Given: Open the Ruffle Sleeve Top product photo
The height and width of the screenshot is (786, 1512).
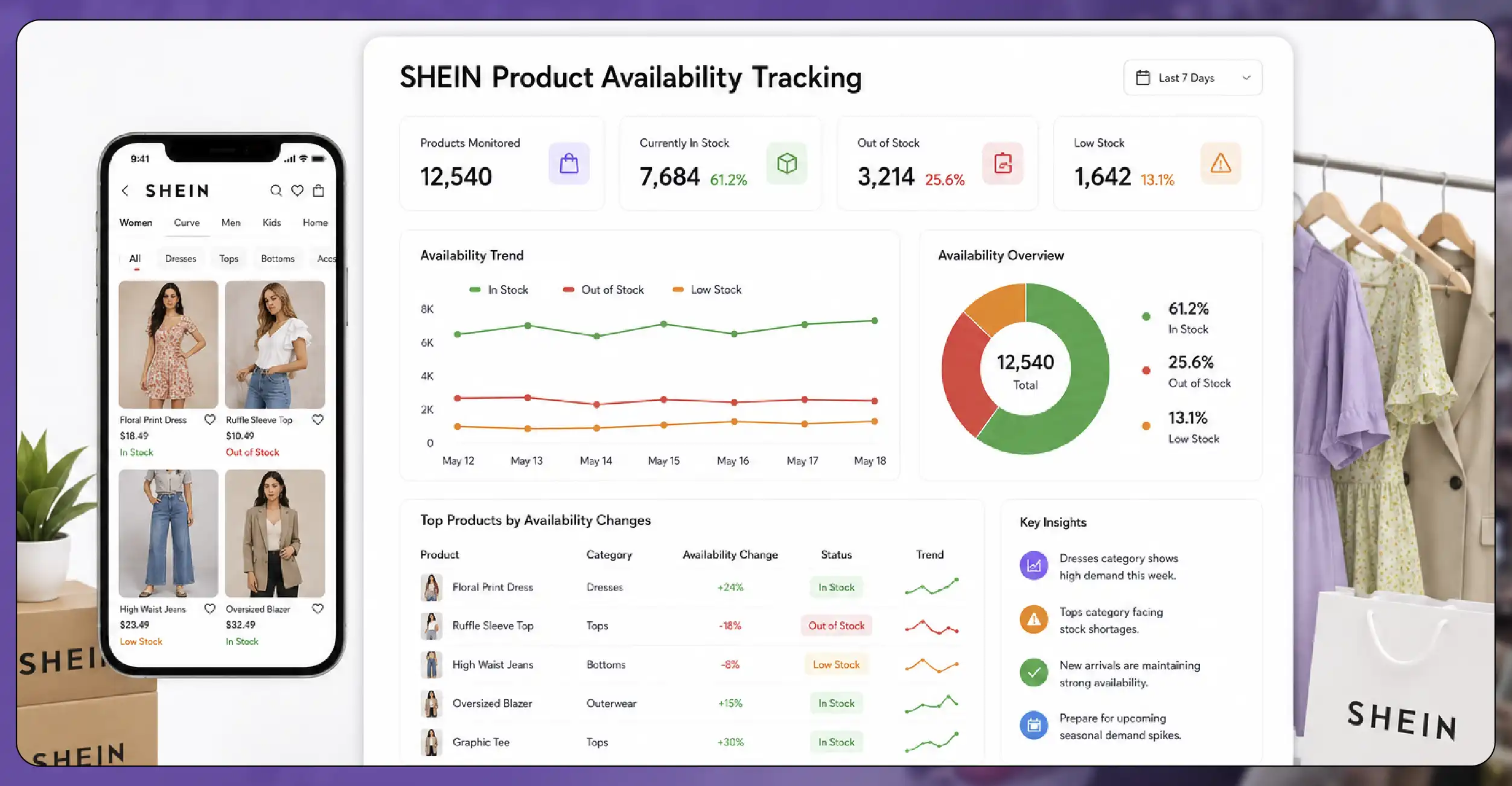Looking at the screenshot, I should (275, 345).
